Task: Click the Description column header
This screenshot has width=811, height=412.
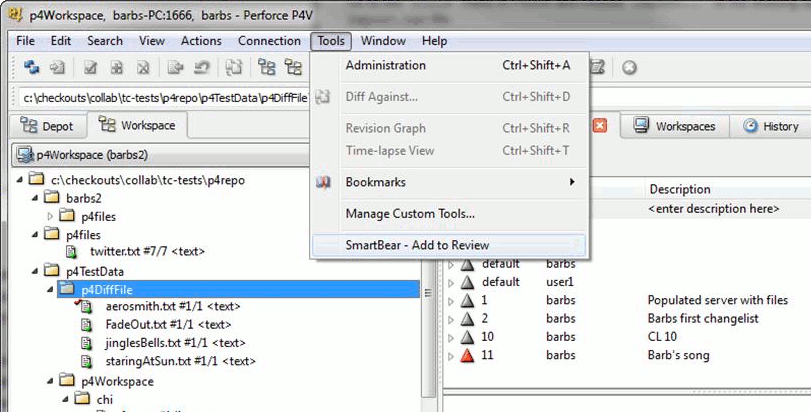Action: coord(680,189)
